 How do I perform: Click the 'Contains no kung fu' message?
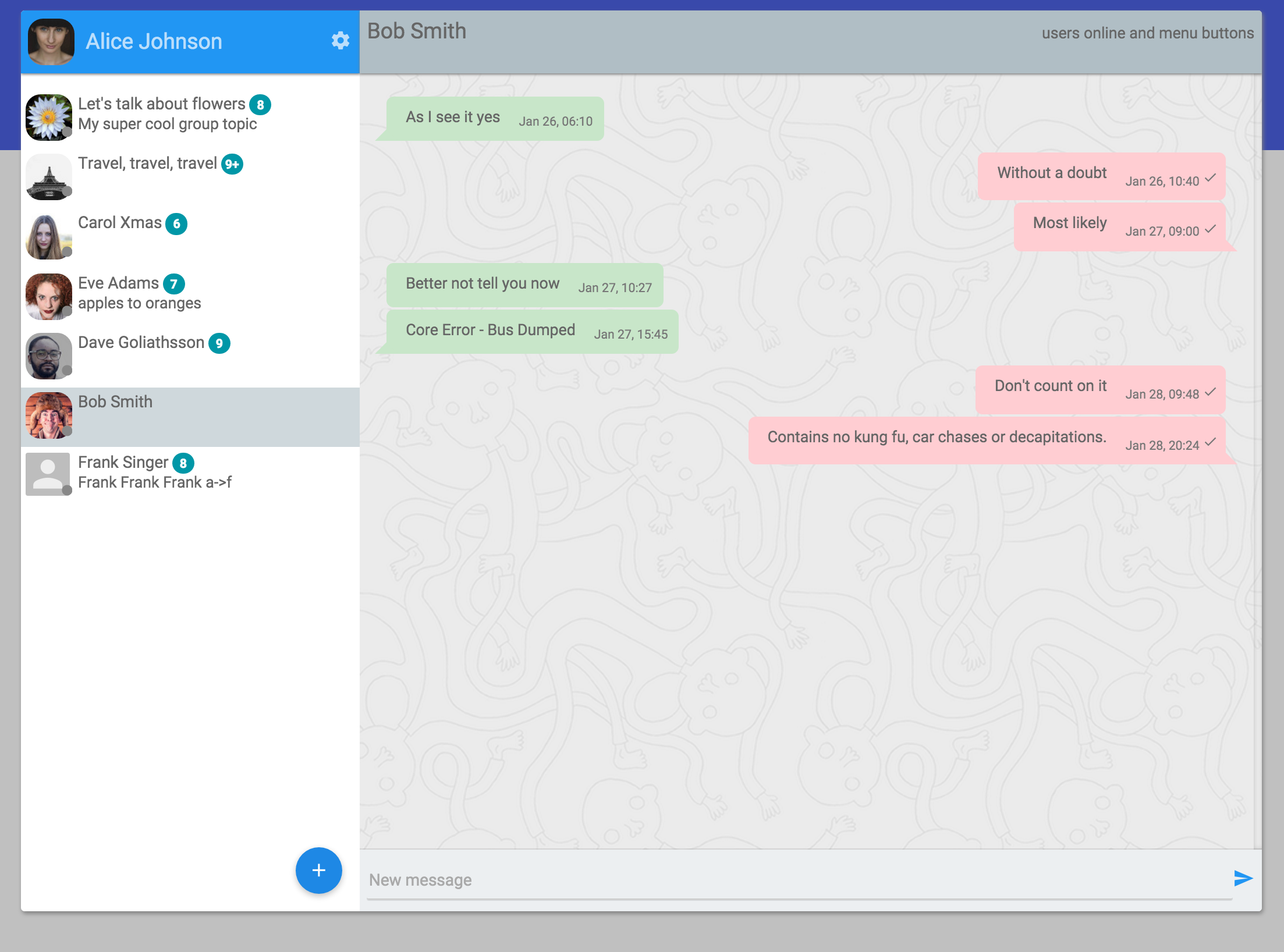[x=987, y=441]
